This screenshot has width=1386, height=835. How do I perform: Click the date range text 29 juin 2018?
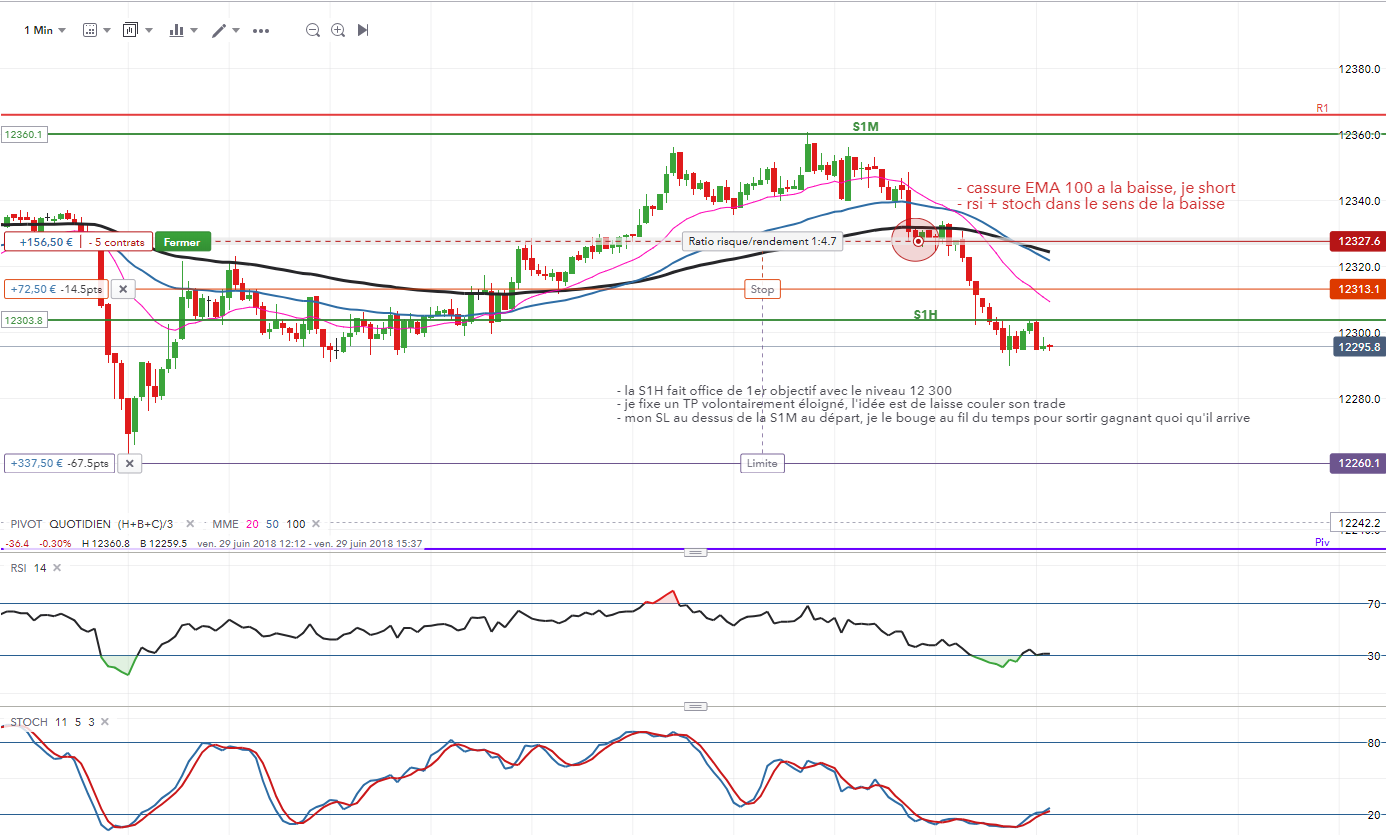coord(310,544)
